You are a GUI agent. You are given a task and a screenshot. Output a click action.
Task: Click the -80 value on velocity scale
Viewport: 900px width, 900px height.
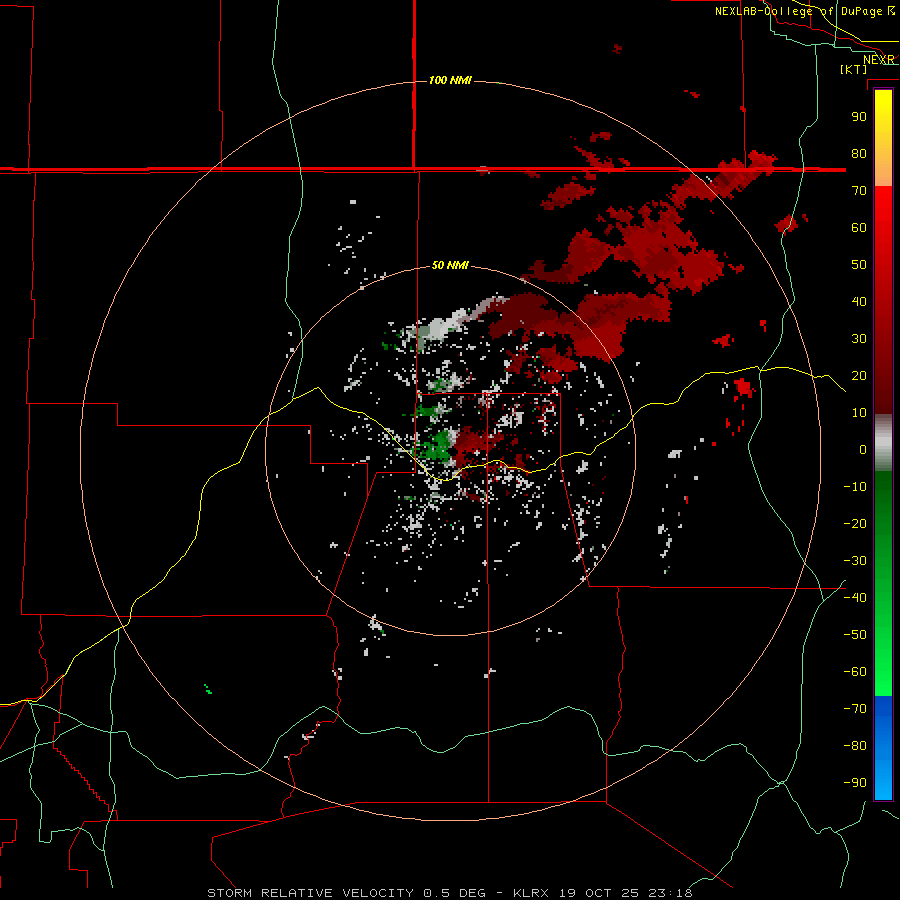click(855, 746)
